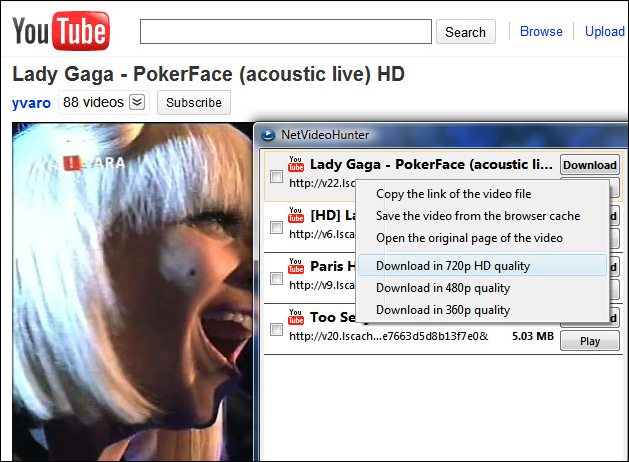Click YouTube icon beside the Paris entry

(296, 265)
